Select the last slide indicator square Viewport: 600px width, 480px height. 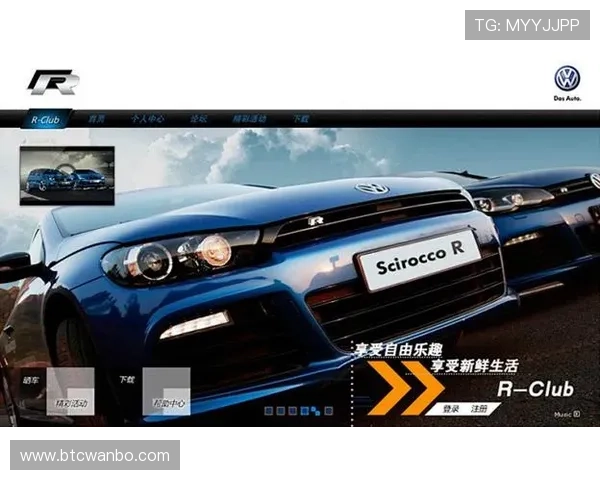coord(328,410)
